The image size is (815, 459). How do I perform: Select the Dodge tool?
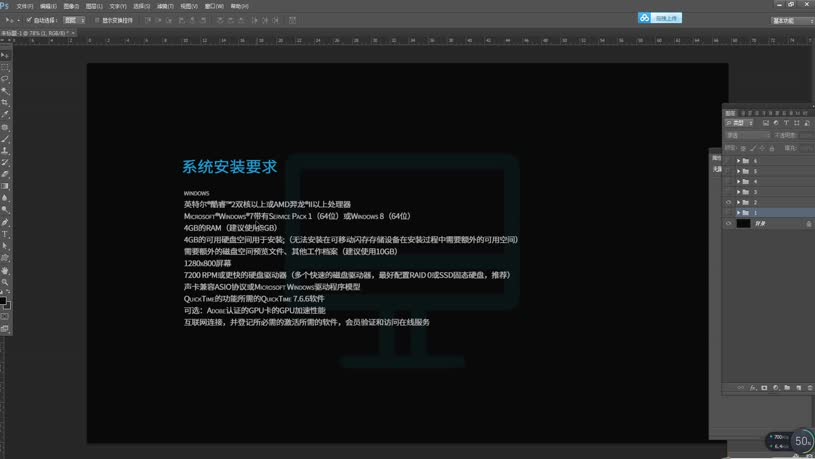pyautogui.click(x=5, y=211)
